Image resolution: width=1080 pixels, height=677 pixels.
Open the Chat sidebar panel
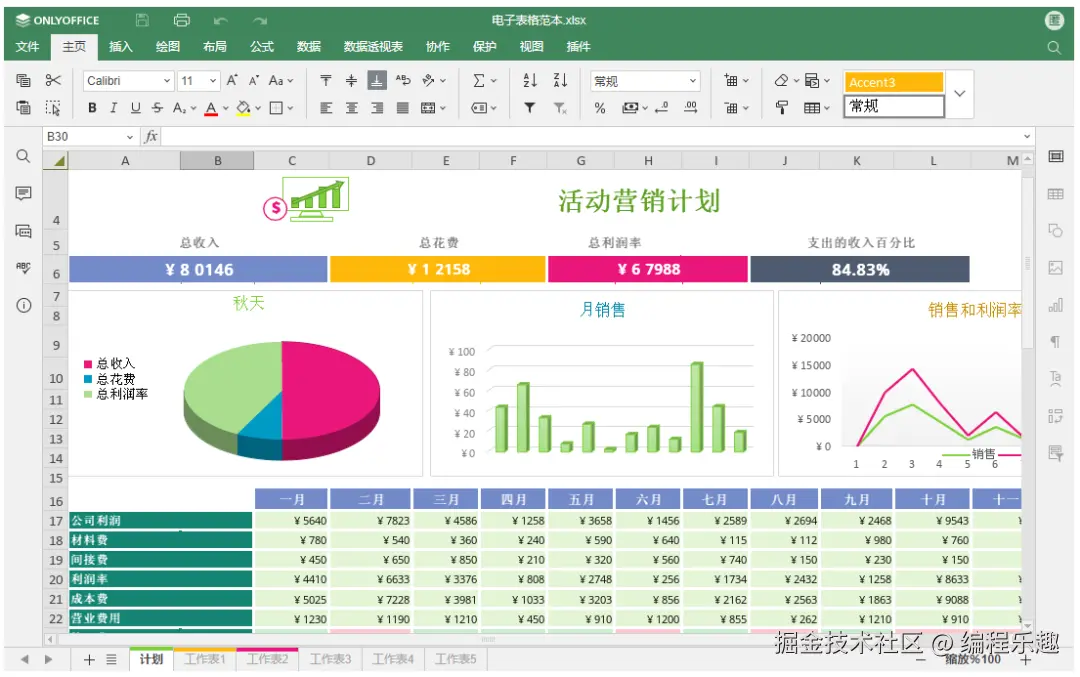[23, 231]
